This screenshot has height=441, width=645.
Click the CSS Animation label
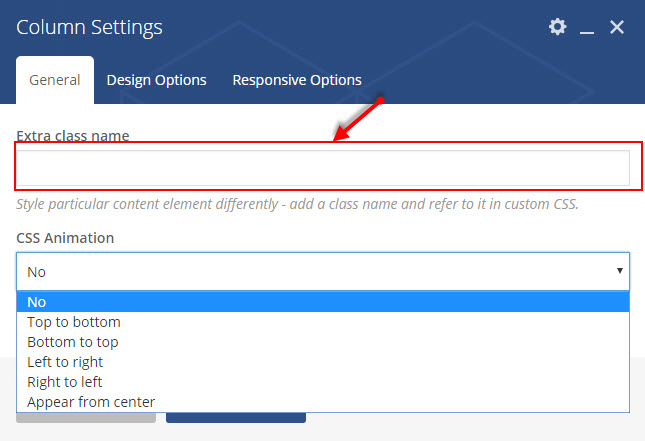65,238
